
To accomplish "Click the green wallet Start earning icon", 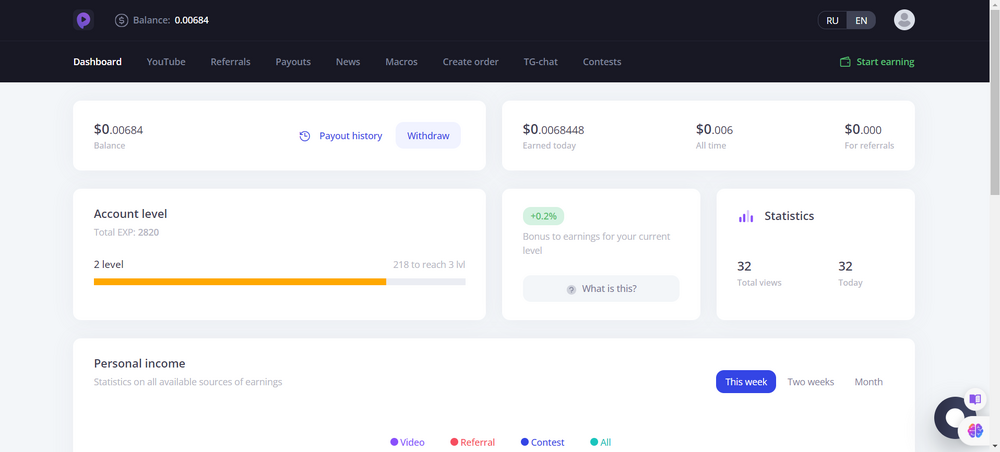I will (845, 62).
